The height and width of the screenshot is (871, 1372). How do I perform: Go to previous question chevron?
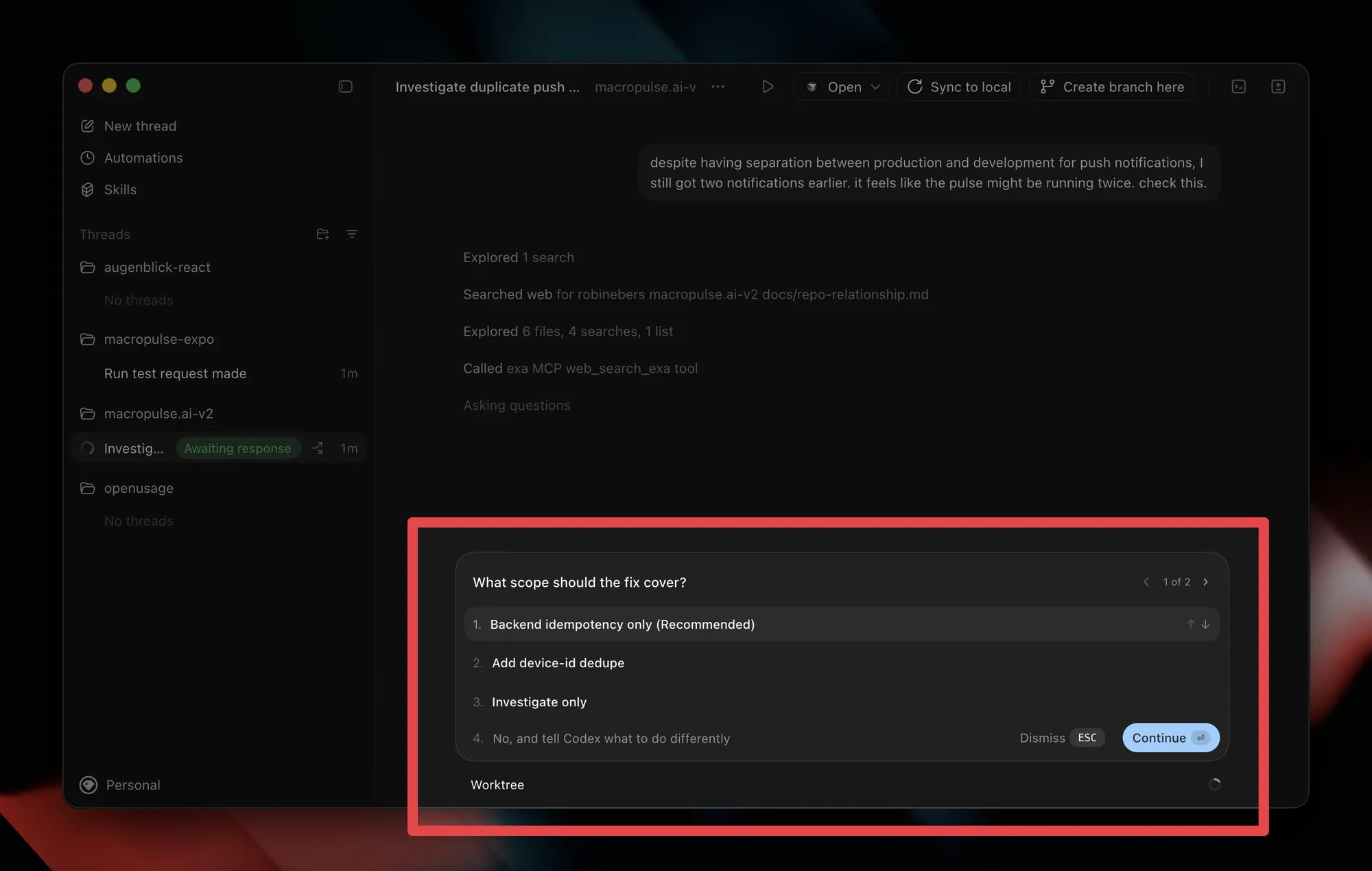point(1146,582)
